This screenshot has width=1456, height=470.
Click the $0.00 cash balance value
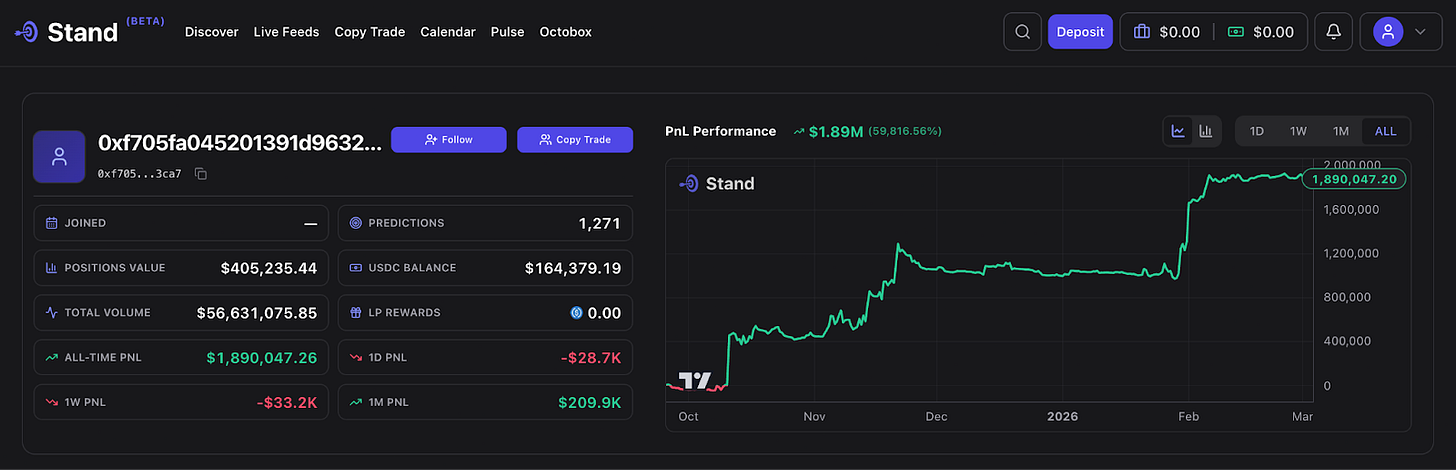(1273, 32)
